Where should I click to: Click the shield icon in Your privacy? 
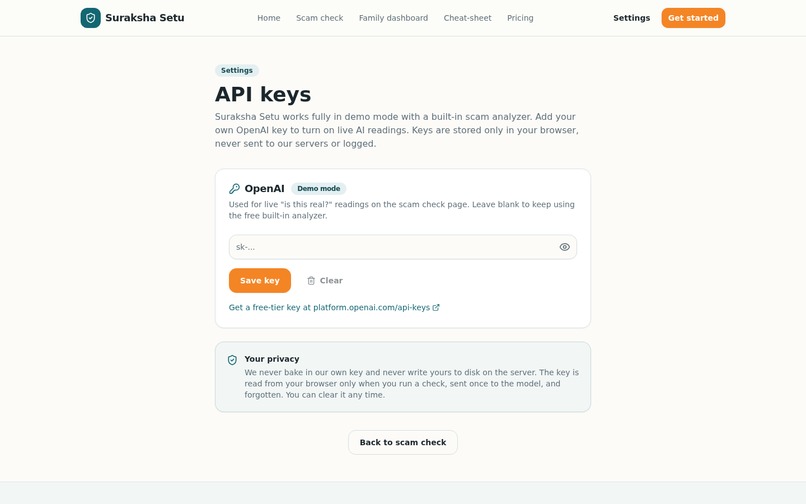click(x=232, y=360)
